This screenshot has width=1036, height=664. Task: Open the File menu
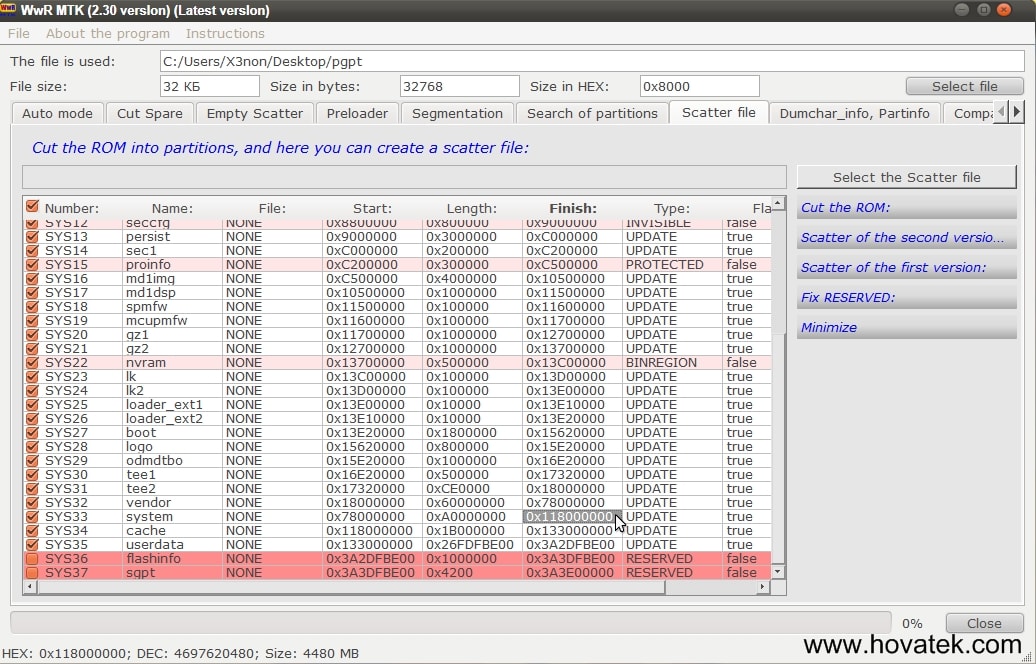[18, 33]
